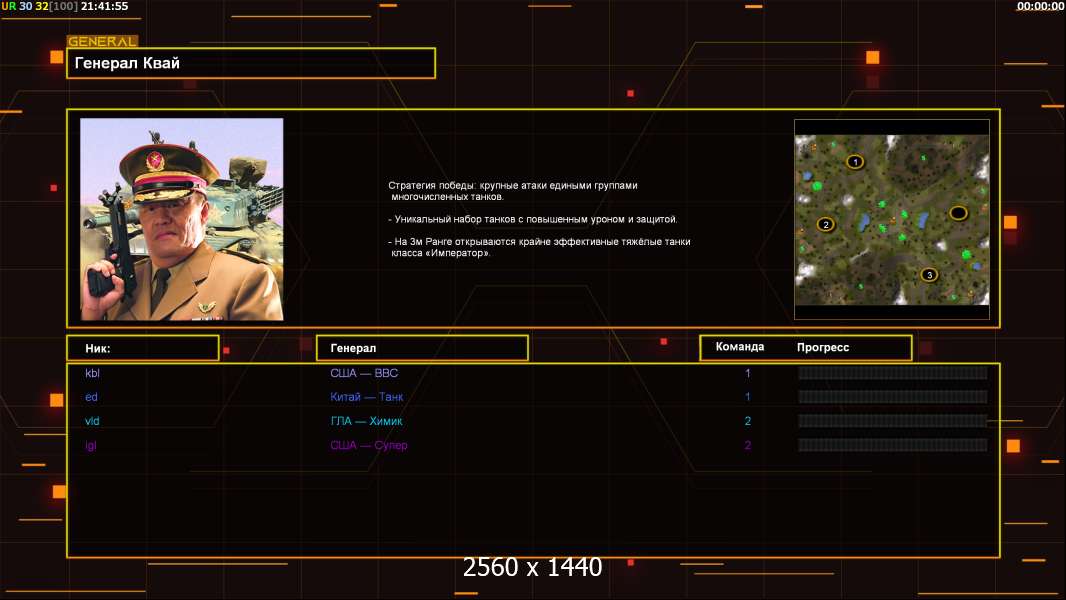Click the 'Прогресс' column header
This screenshot has width=1066, height=600.
click(x=823, y=347)
